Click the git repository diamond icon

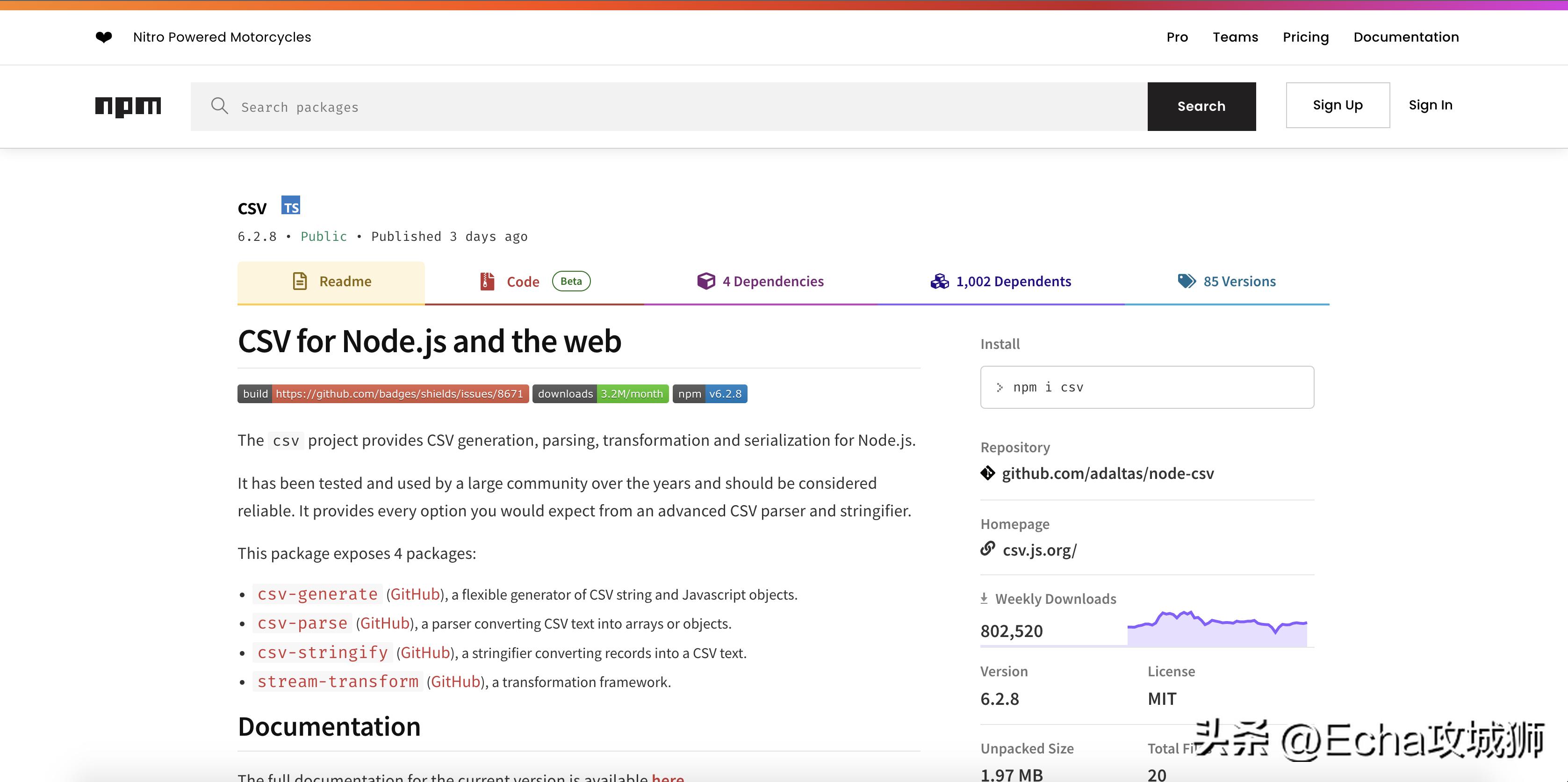click(x=987, y=473)
